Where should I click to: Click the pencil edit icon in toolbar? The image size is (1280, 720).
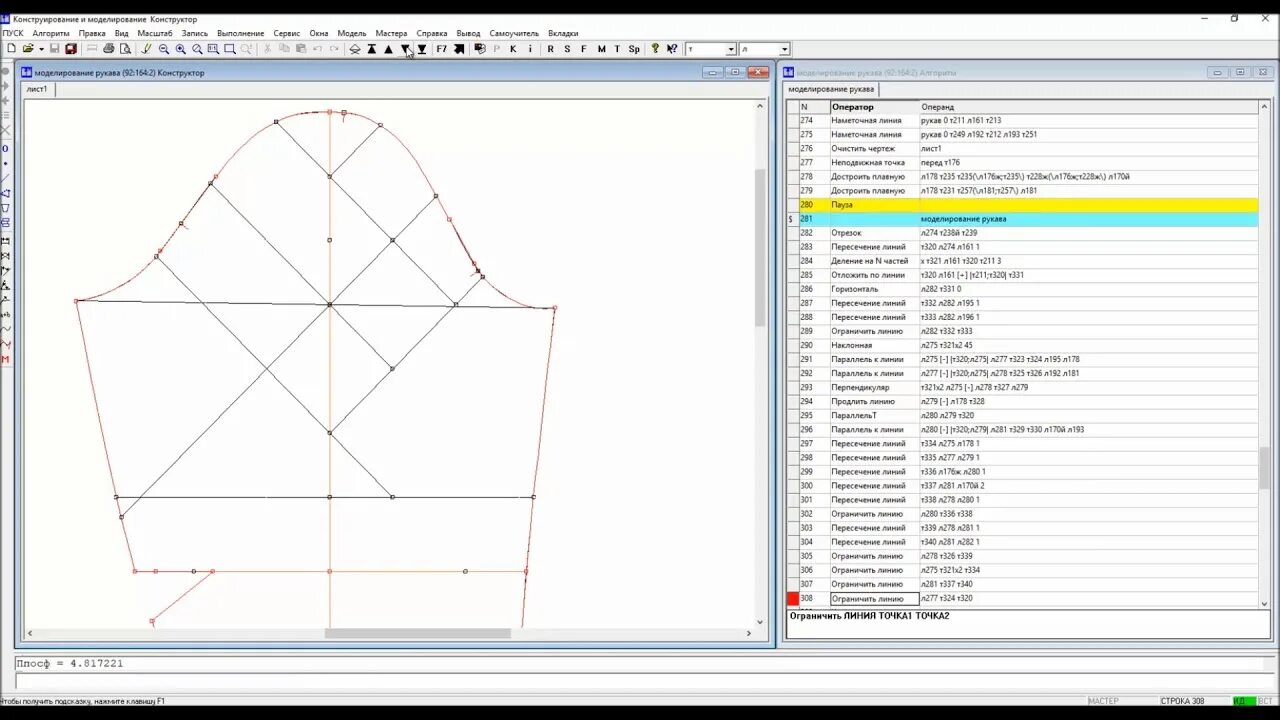(146, 49)
